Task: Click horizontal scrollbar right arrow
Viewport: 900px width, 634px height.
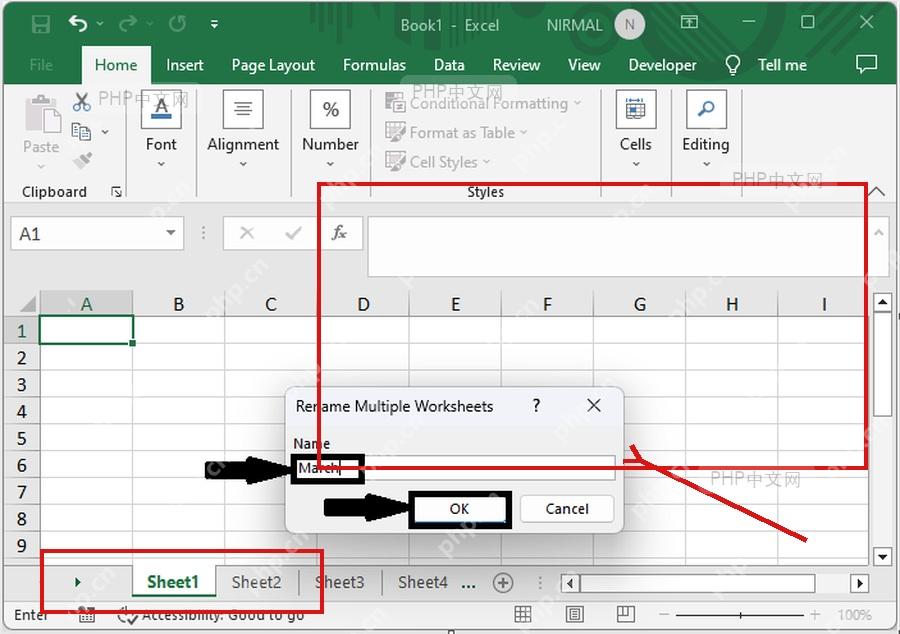Action: coord(859,584)
